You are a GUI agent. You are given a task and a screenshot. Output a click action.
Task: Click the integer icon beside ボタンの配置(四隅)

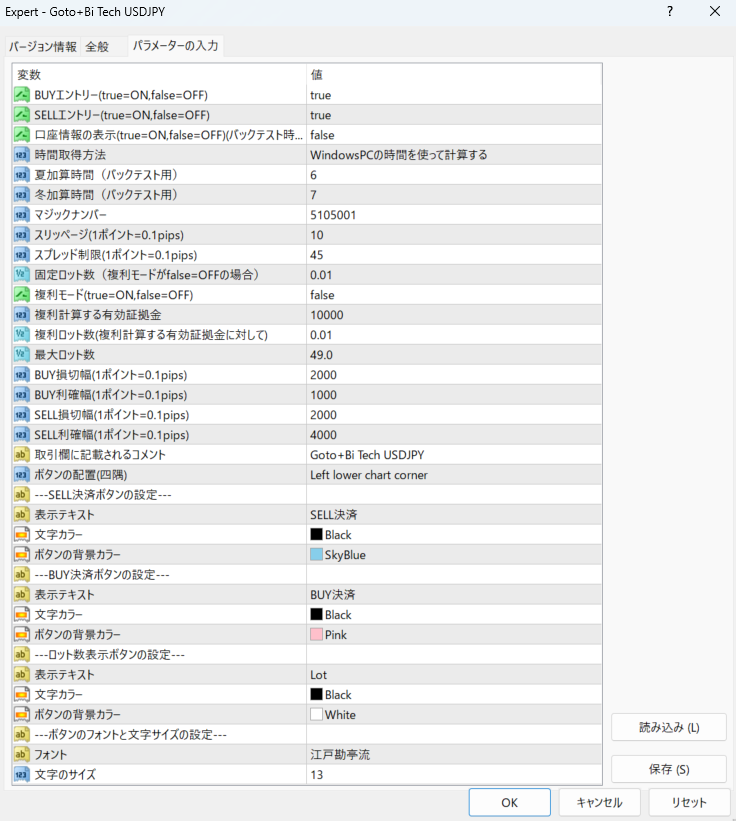click(x=21, y=474)
